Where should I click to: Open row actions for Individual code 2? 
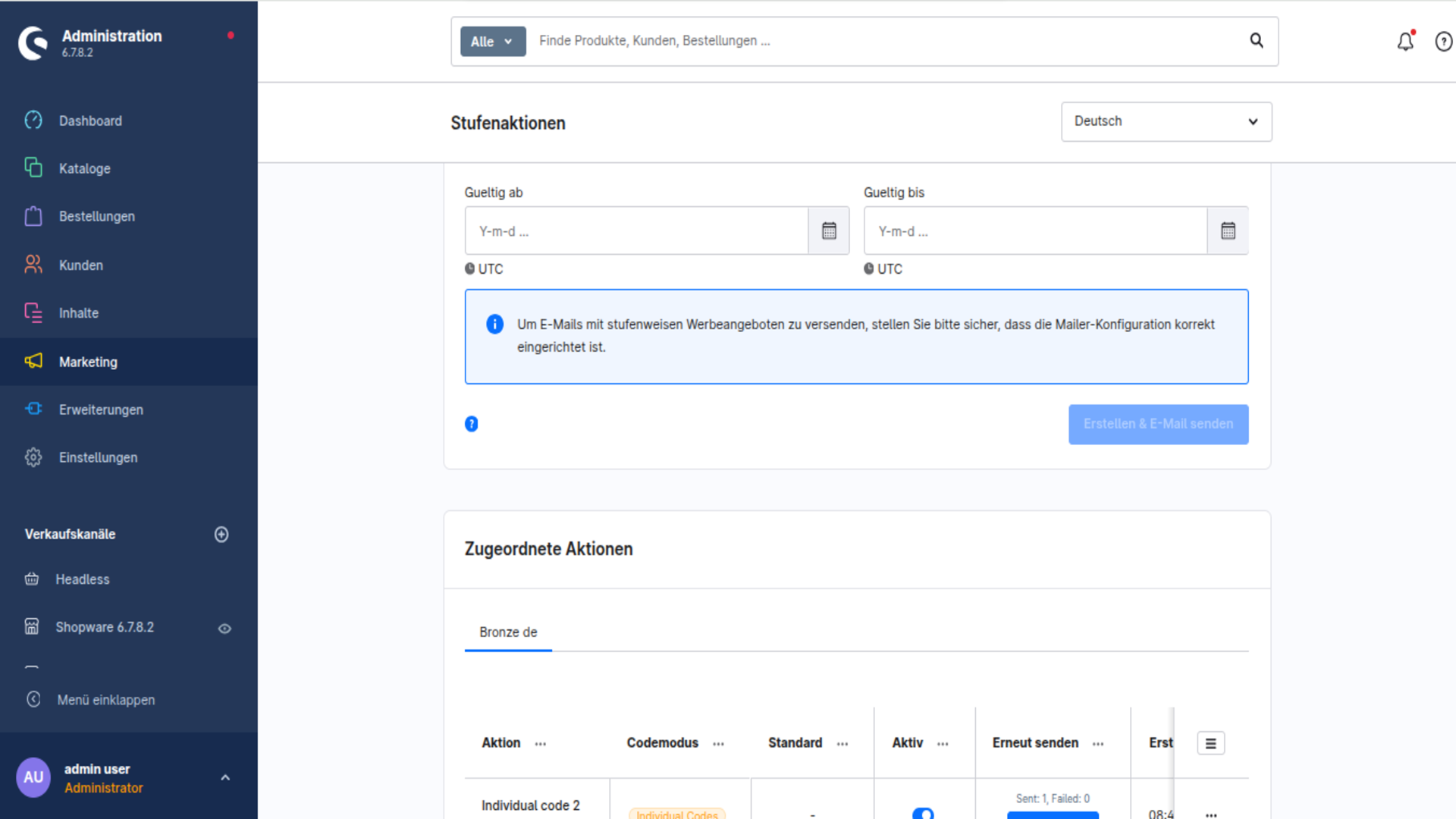pos(1211,814)
